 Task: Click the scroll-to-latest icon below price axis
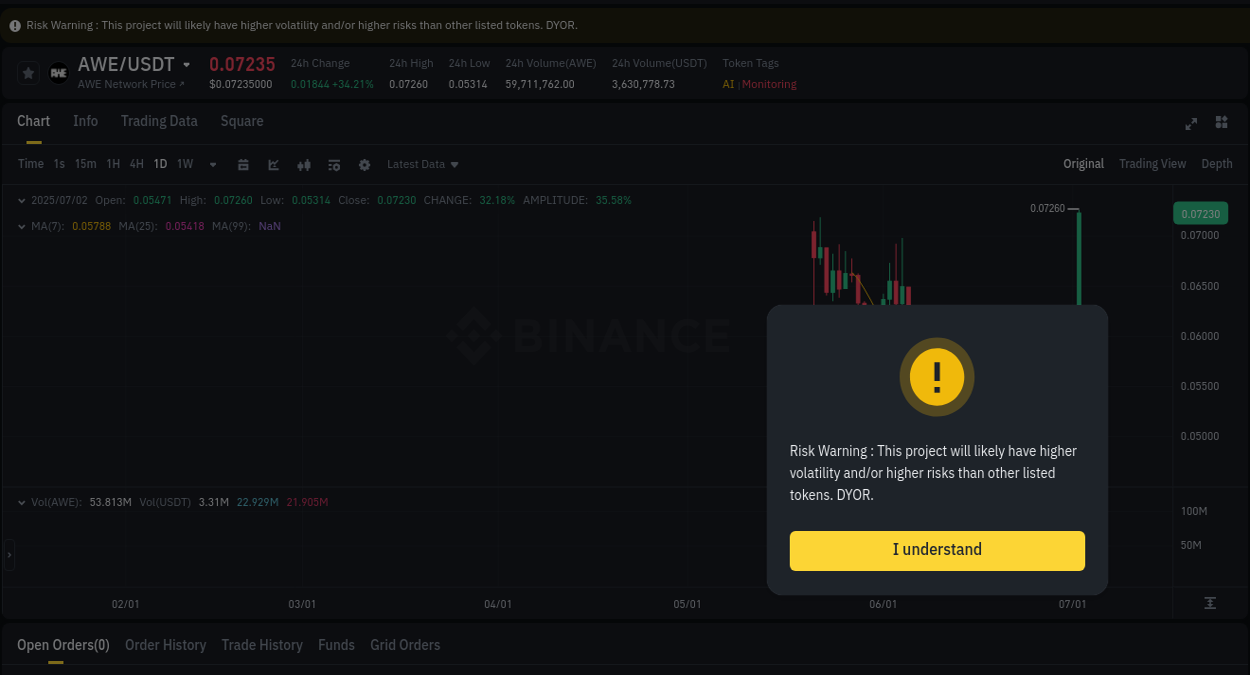coord(1210,603)
